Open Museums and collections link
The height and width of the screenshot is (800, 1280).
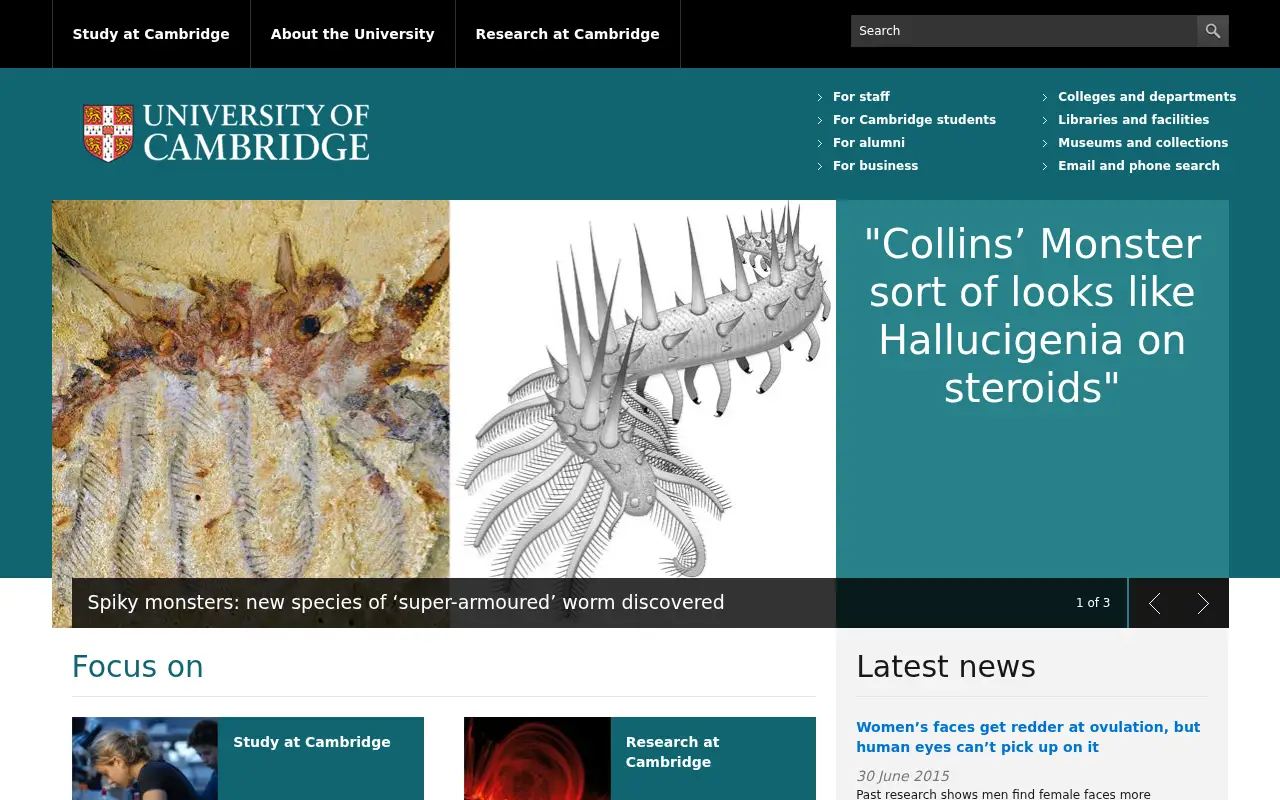point(1143,143)
